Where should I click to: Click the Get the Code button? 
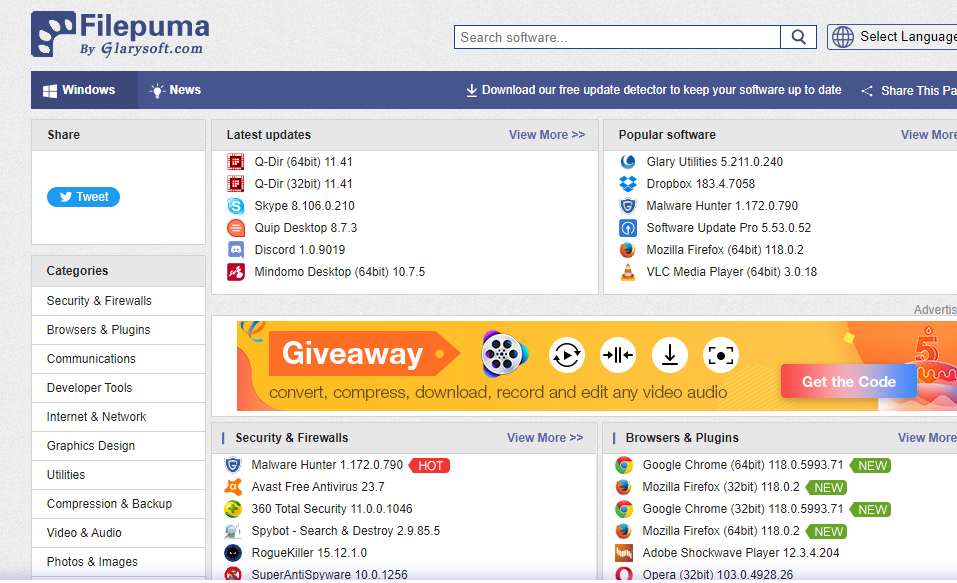coord(848,382)
